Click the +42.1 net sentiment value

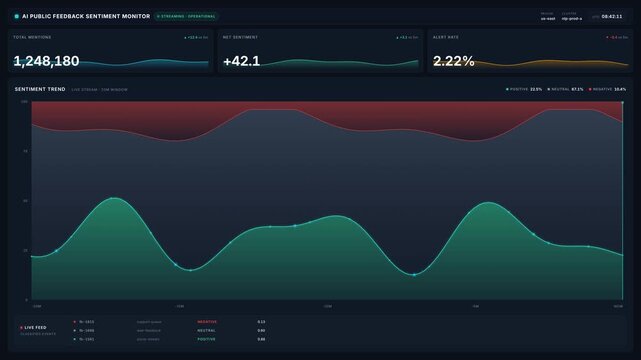point(242,61)
